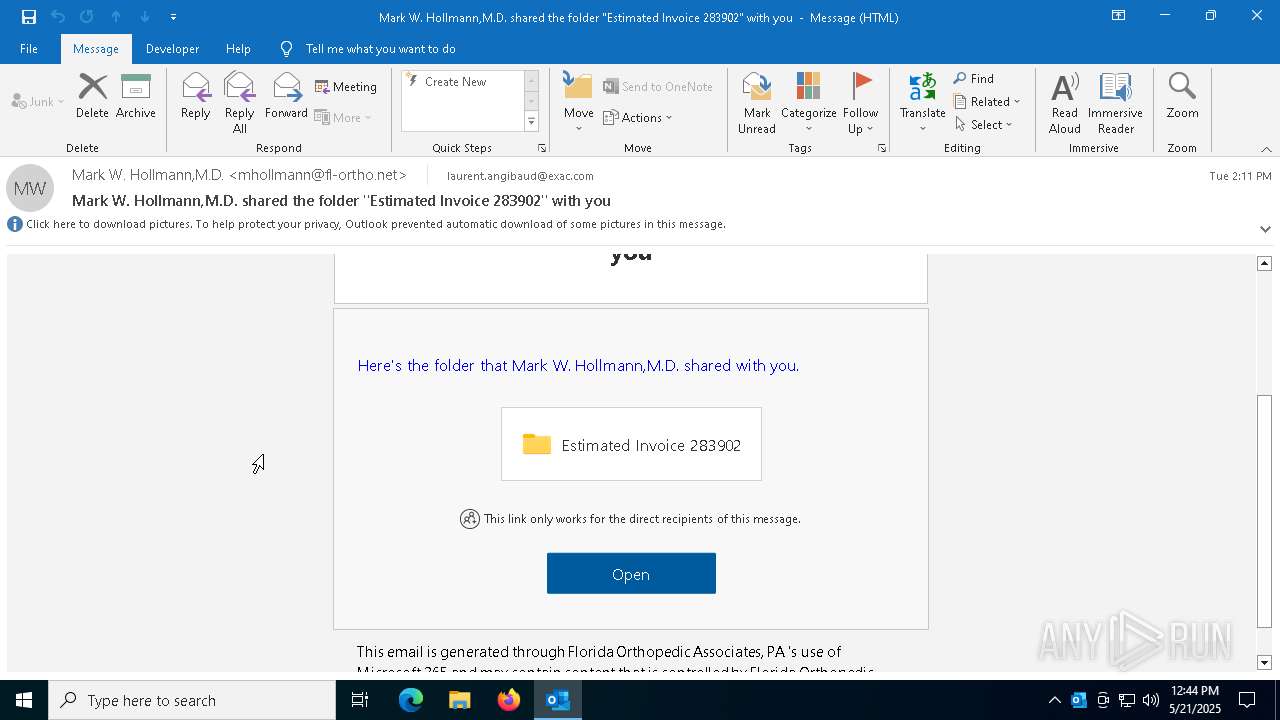Show hidden system tray icons
The image size is (1280, 720).
pyautogui.click(x=1055, y=700)
